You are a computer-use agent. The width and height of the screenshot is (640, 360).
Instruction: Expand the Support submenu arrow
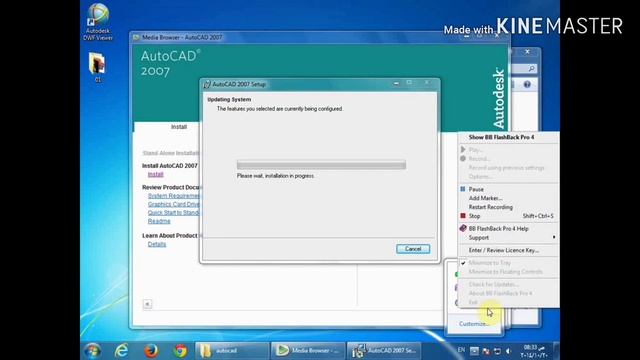coord(554,238)
